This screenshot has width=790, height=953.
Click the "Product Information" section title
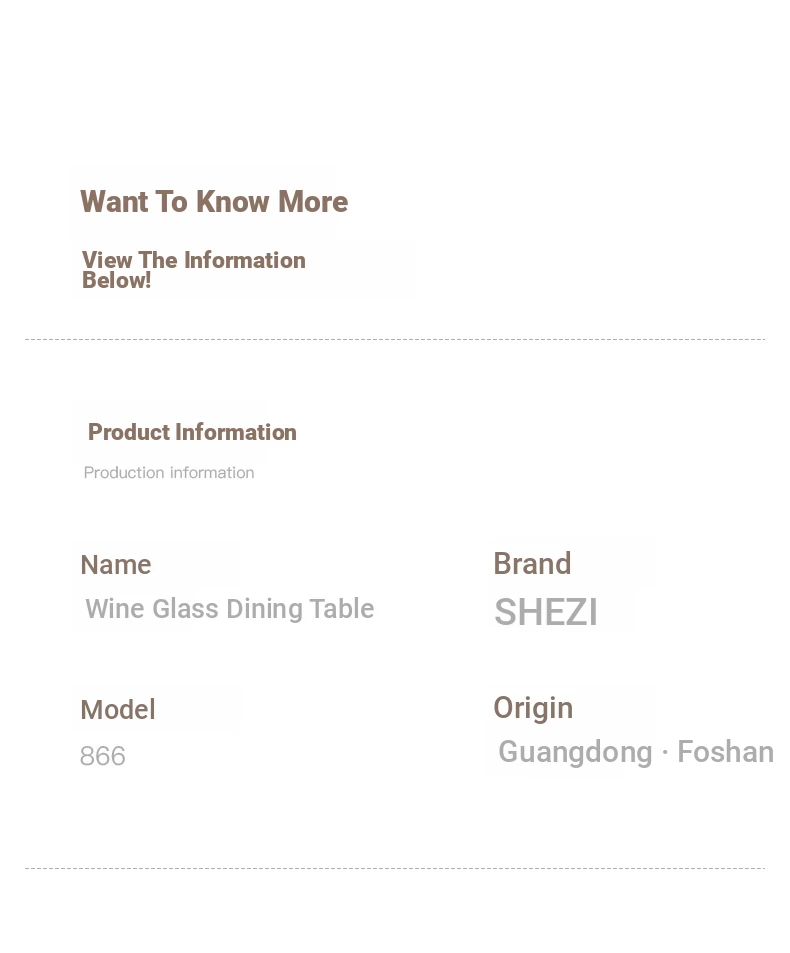click(192, 432)
